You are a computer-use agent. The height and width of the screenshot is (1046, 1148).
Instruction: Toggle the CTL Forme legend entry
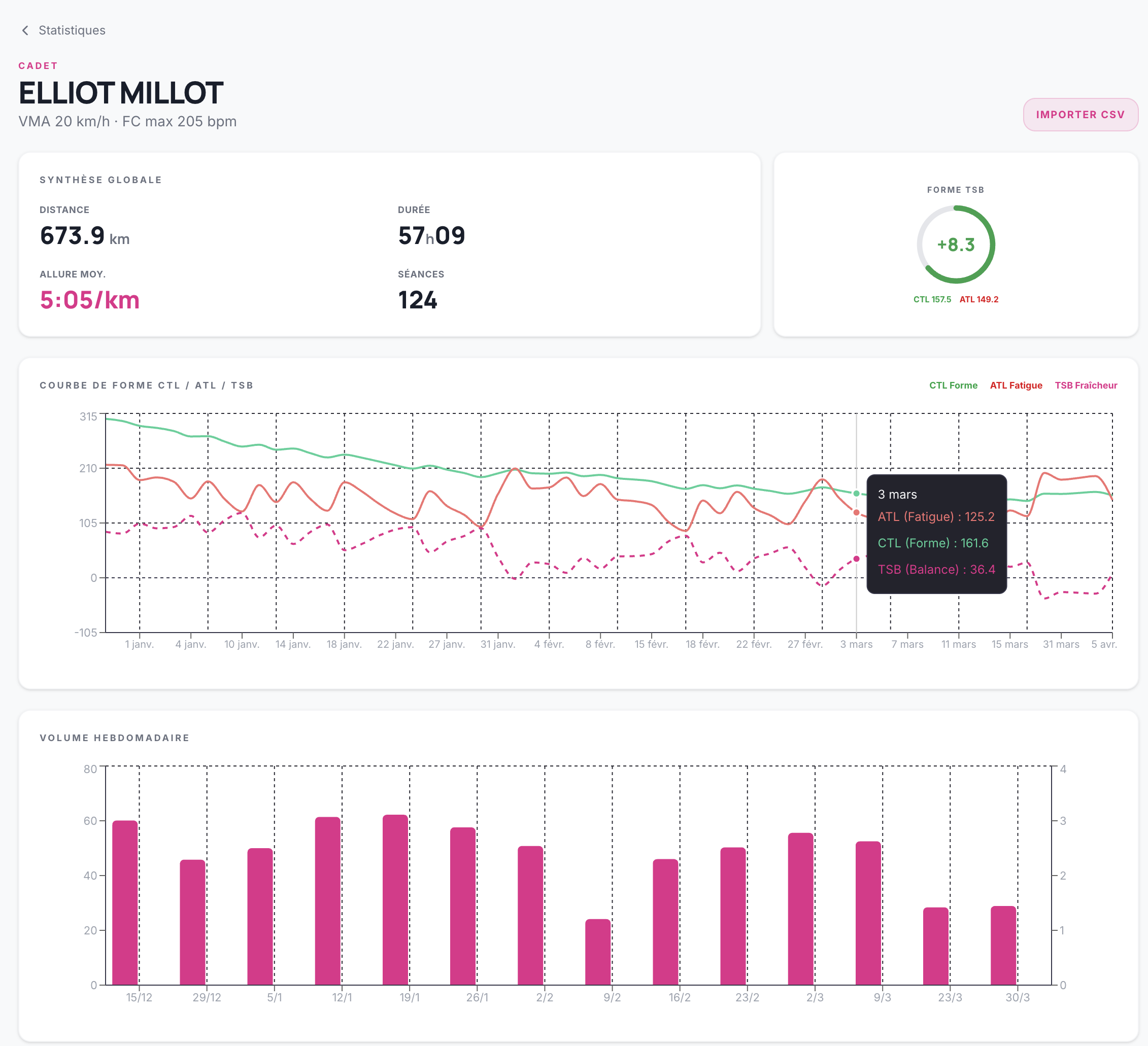[953, 386]
